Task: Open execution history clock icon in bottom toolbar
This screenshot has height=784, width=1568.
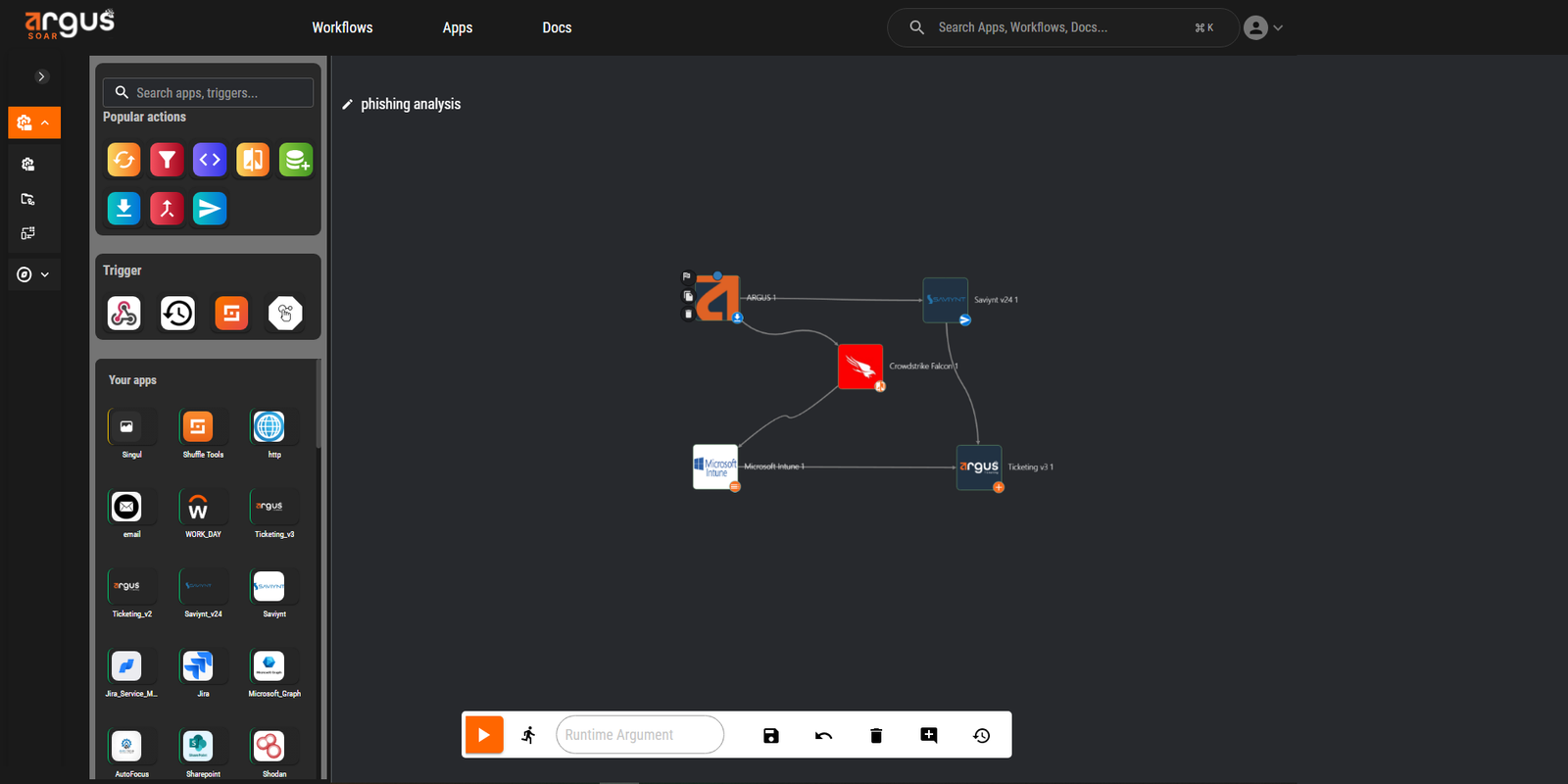Action: pyautogui.click(x=981, y=735)
